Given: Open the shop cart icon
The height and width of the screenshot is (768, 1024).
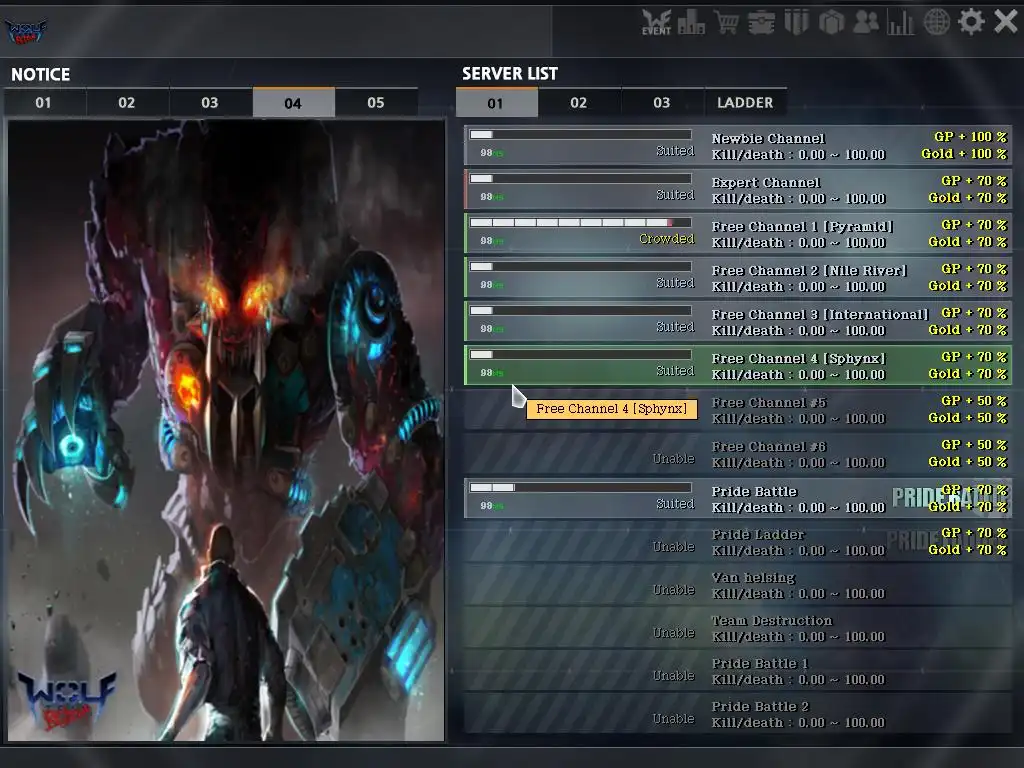Looking at the screenshot, I should tap(726, 22).
